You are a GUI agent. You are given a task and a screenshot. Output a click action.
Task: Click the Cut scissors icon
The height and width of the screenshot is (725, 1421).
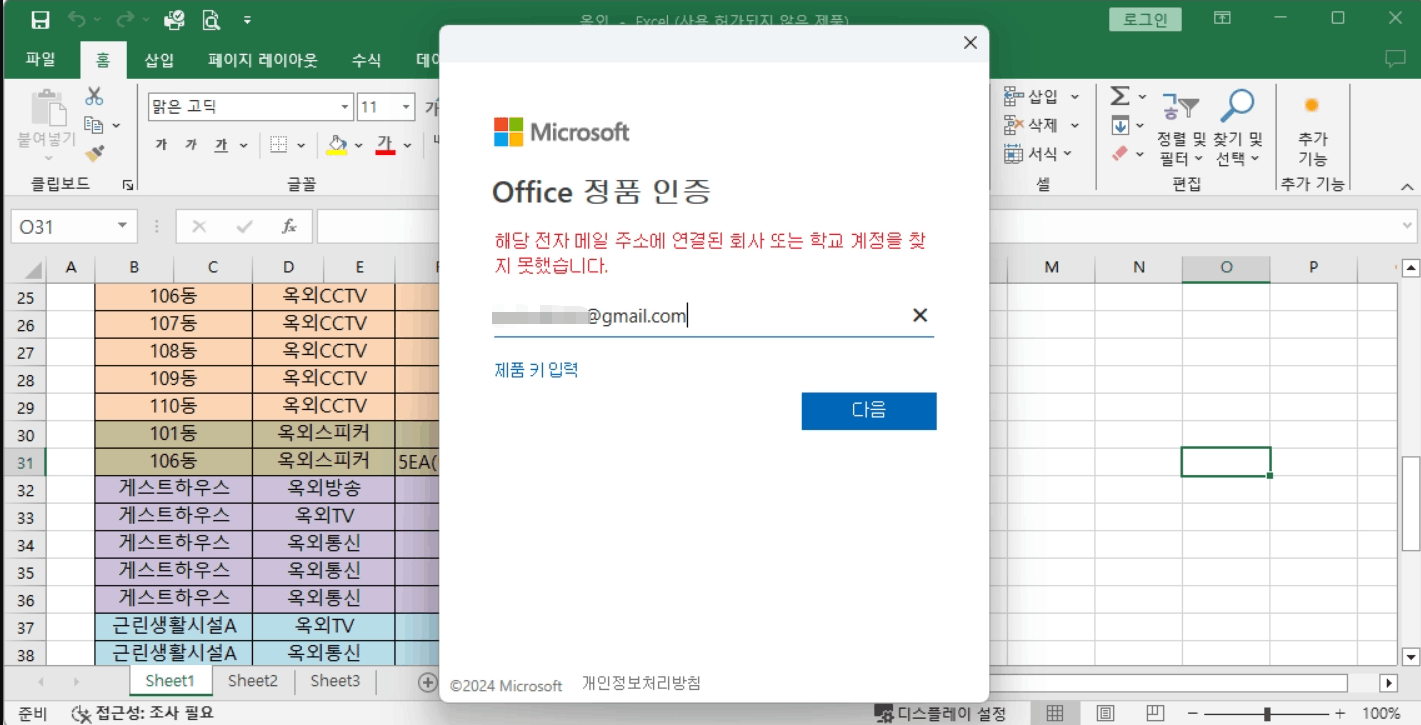tap(94, 96)
